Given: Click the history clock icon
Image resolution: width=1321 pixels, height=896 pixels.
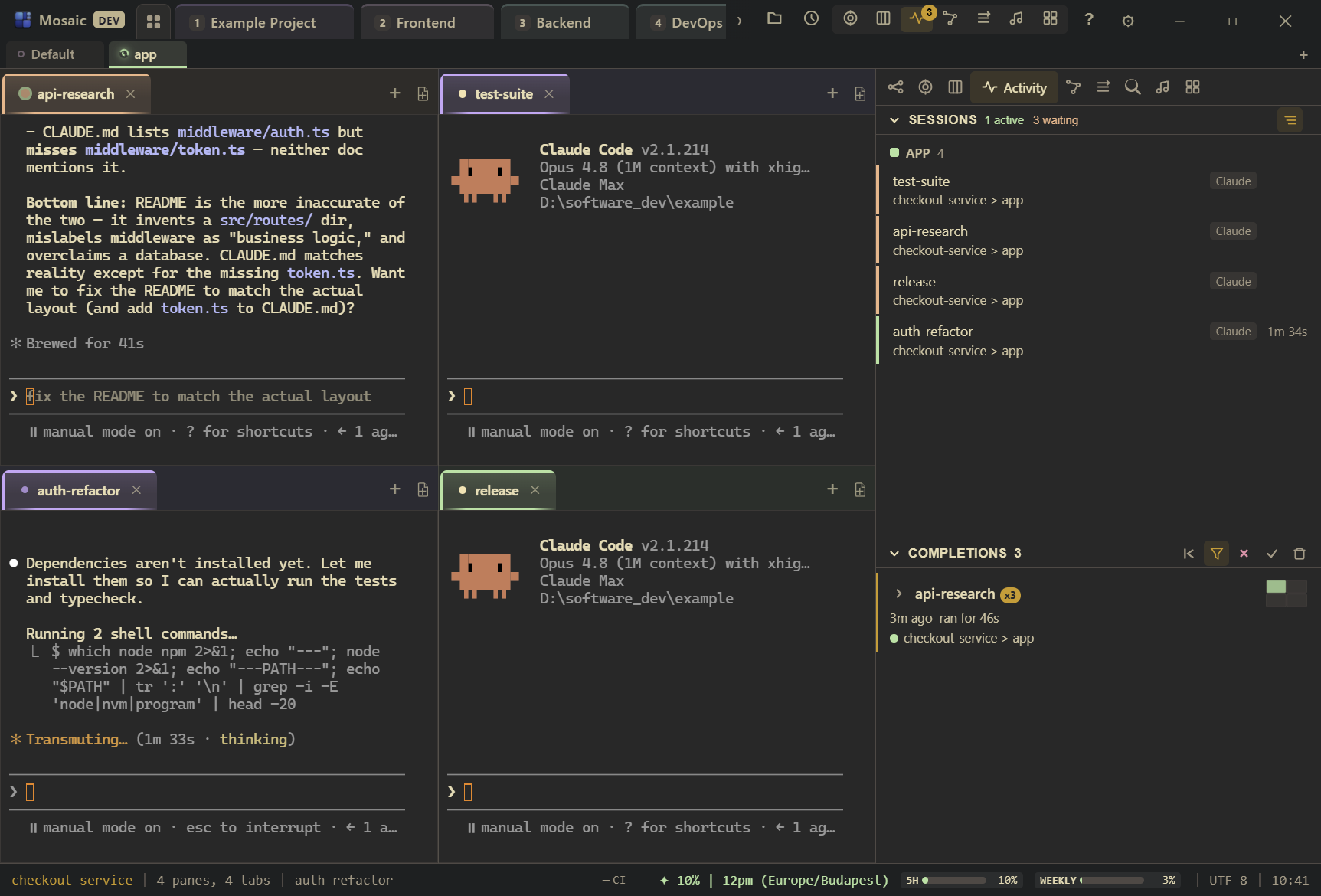Looking at the screenshot, I should click(x=811, y=18).
